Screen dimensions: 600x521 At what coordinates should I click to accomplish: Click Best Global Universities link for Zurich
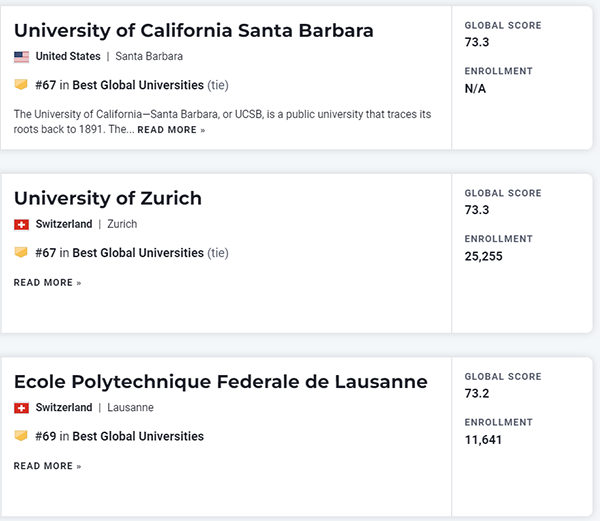tap(138, 253)
